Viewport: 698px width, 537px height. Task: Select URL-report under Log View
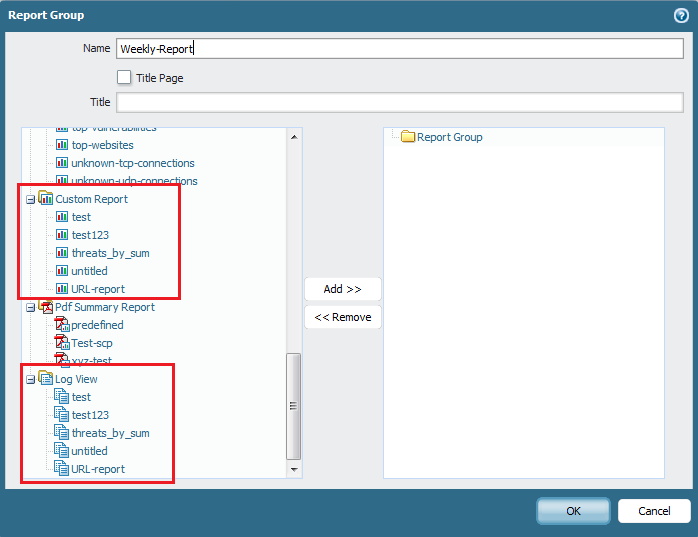click(98, 469)
